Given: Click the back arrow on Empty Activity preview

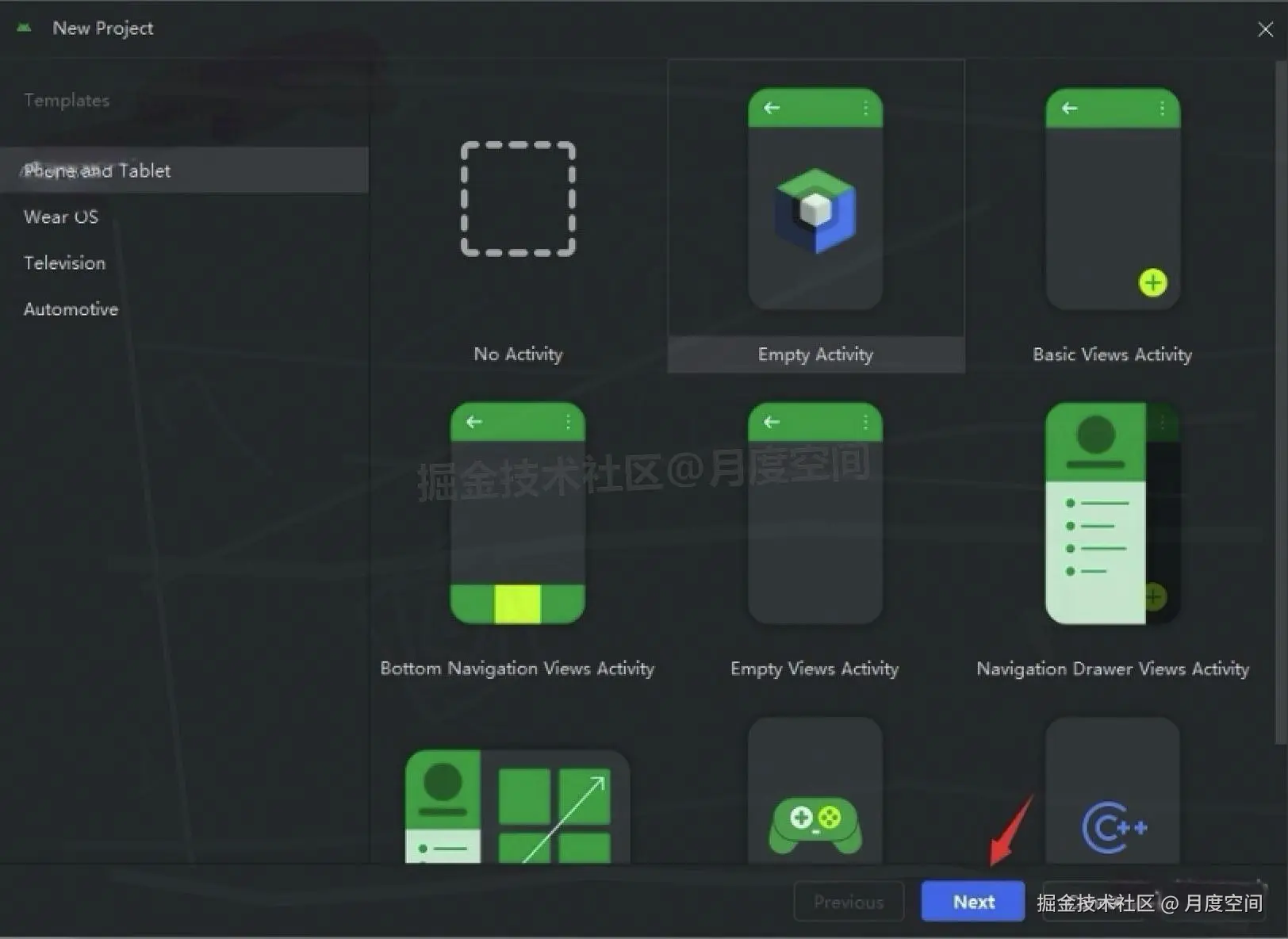Looking at the screenshot, I should pyautogui.click(x=772, y=108).
